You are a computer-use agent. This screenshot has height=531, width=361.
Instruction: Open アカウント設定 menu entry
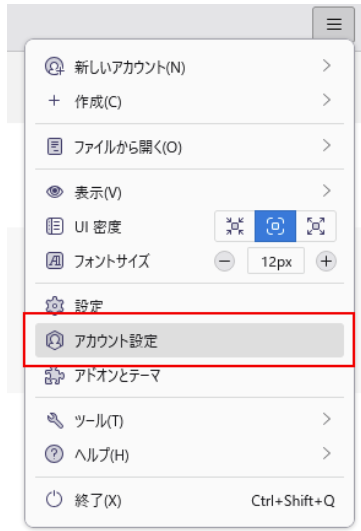point(190,340)
